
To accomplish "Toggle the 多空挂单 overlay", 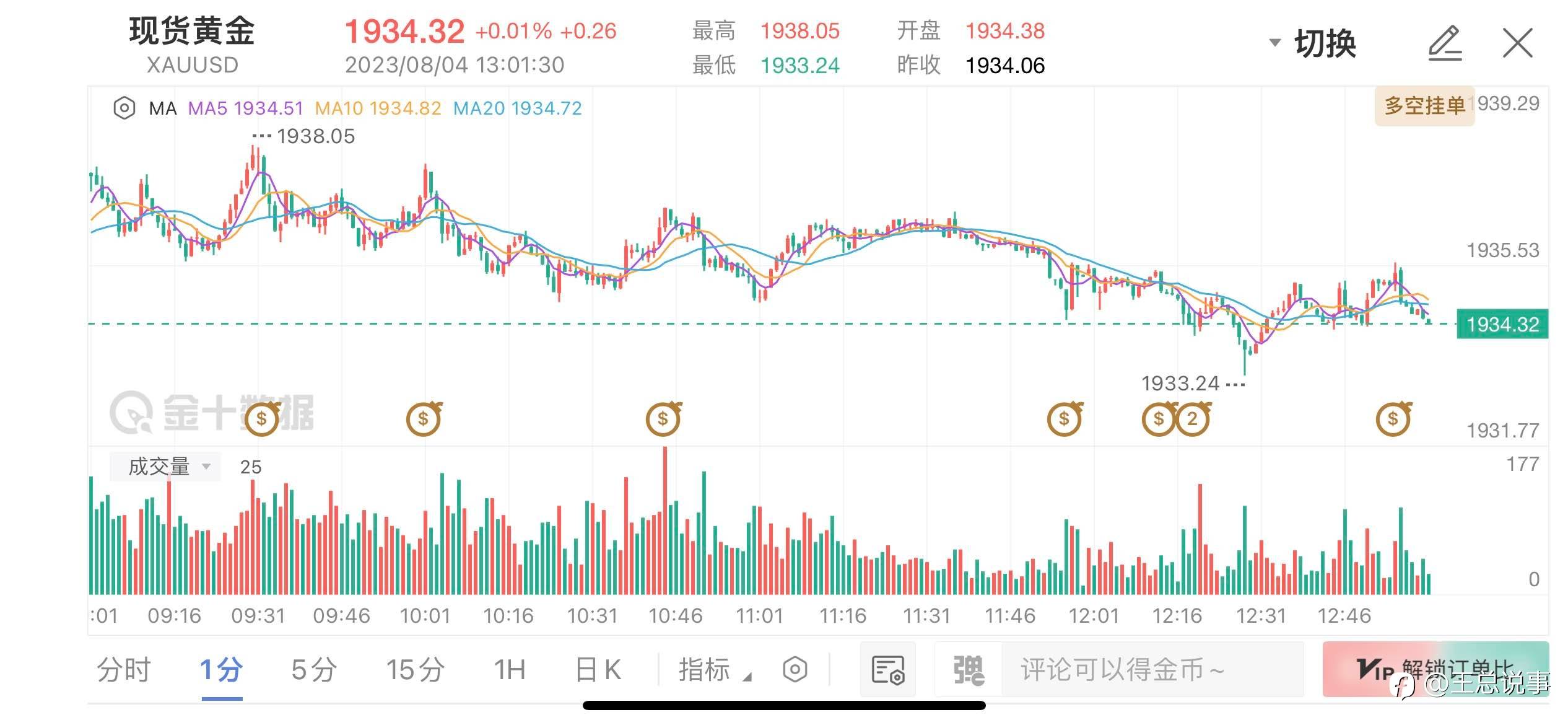I will (x=1424, y=106).
